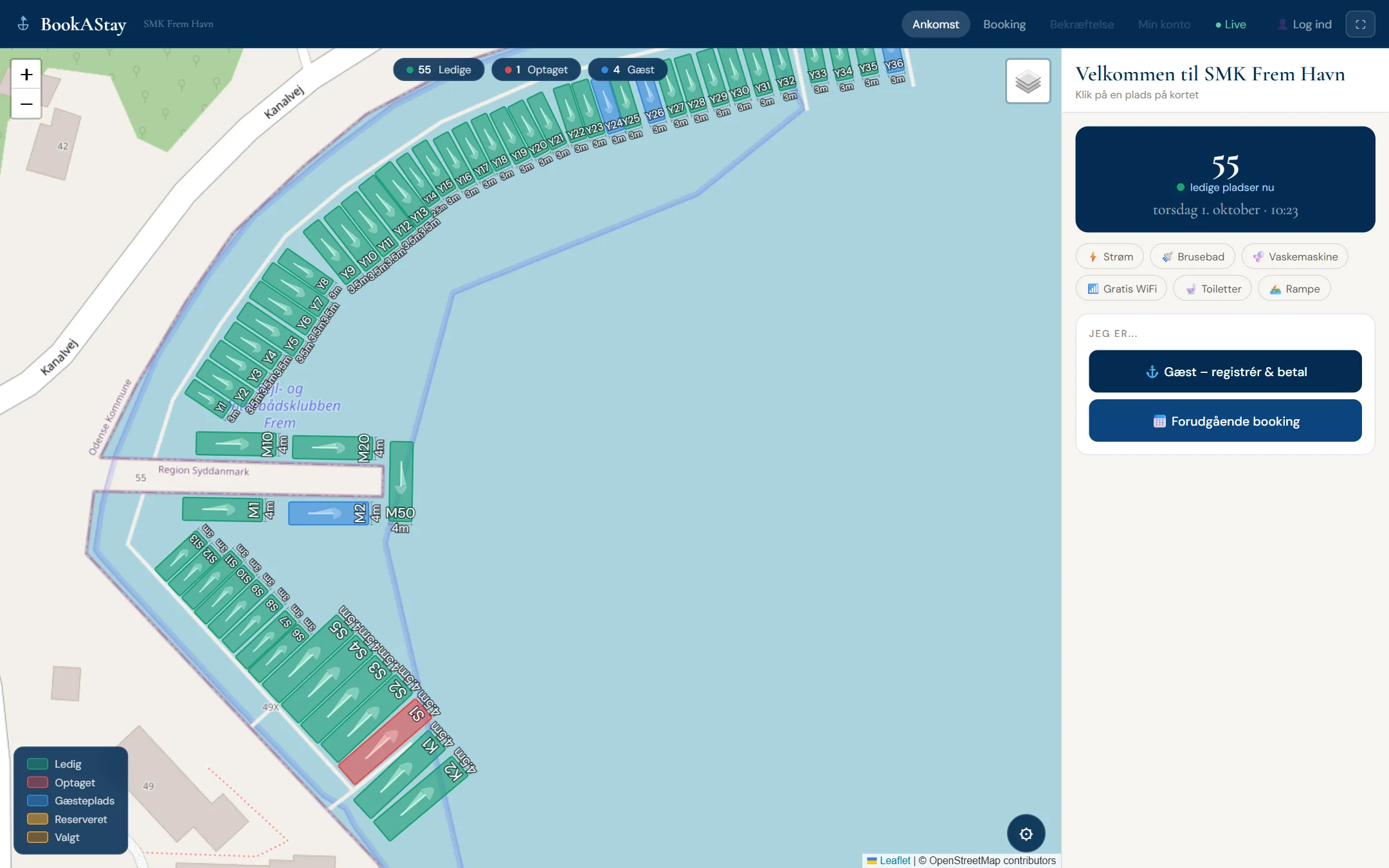This screenshot has height=868, width=1389.
Task: Open the Leaflet attribution link
Action: tap(894, 860)
